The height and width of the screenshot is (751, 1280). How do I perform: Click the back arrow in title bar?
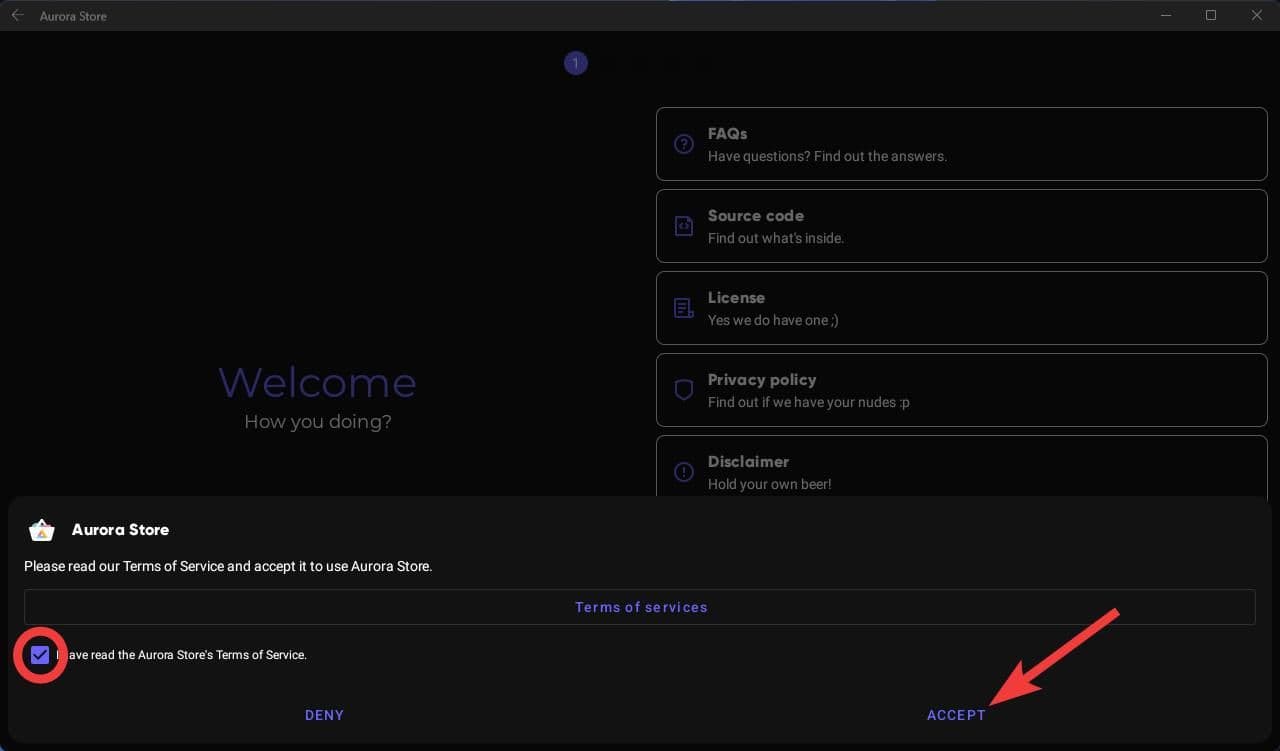(x=18, y=16)
